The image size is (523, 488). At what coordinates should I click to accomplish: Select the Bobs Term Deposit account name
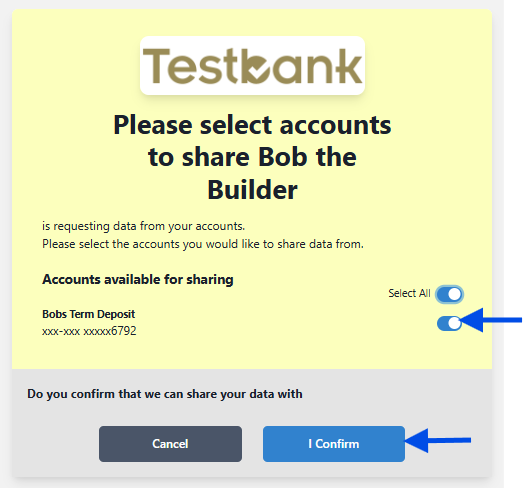(88, 314)
